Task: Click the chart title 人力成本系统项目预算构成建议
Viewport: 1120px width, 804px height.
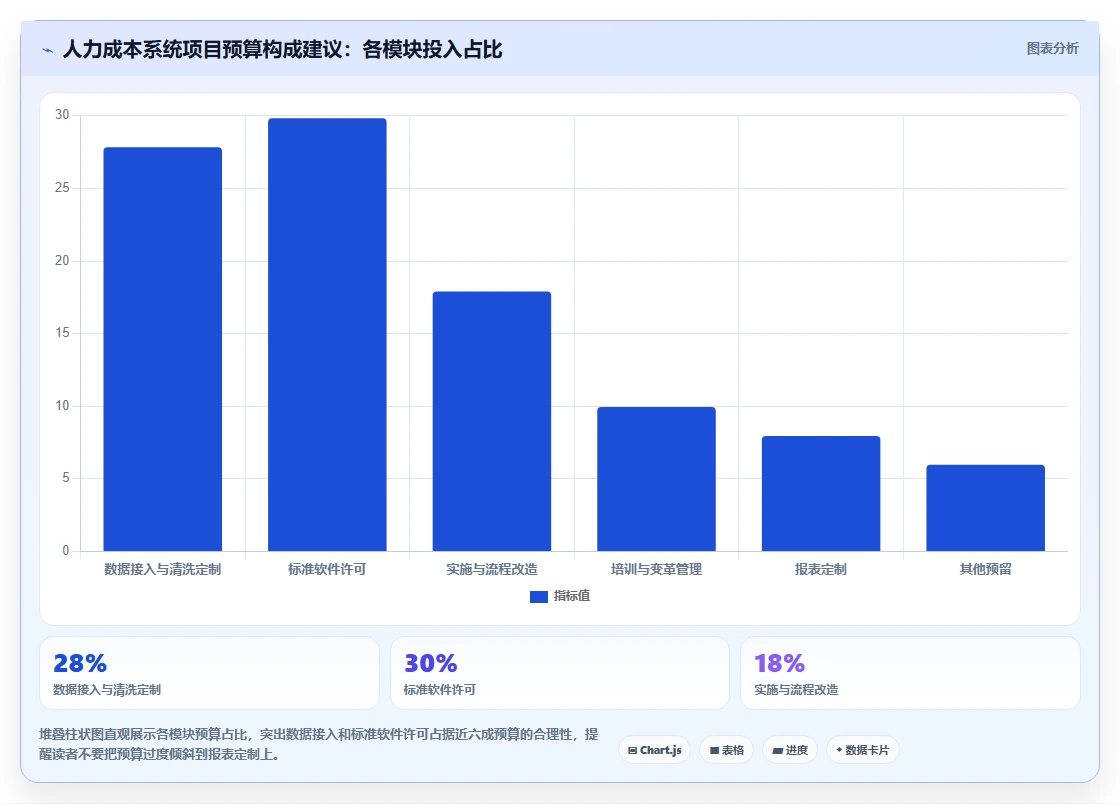Action: tap(282, 49)
